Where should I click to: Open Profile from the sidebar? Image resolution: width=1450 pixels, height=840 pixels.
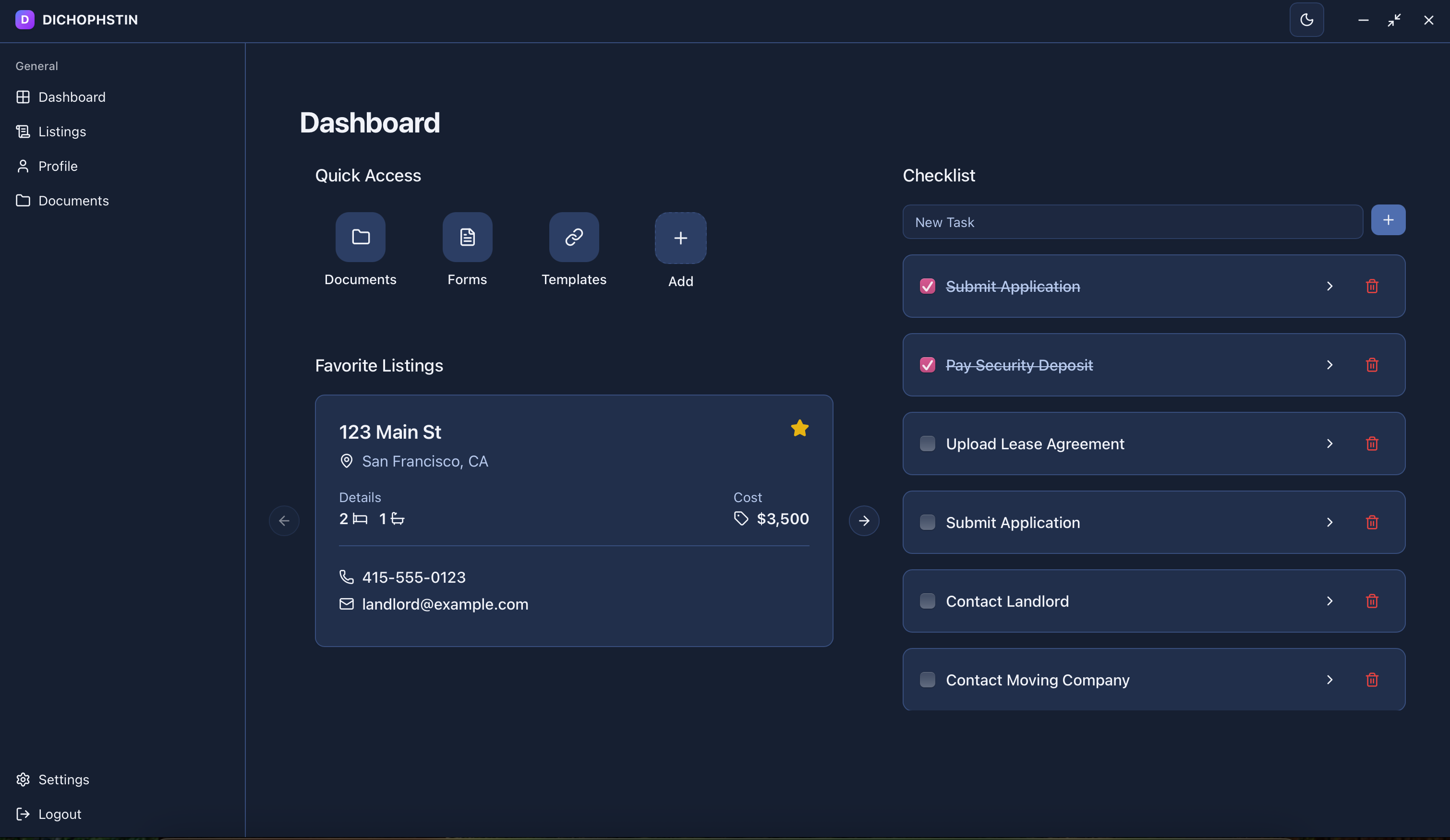(x=58, y=166)
